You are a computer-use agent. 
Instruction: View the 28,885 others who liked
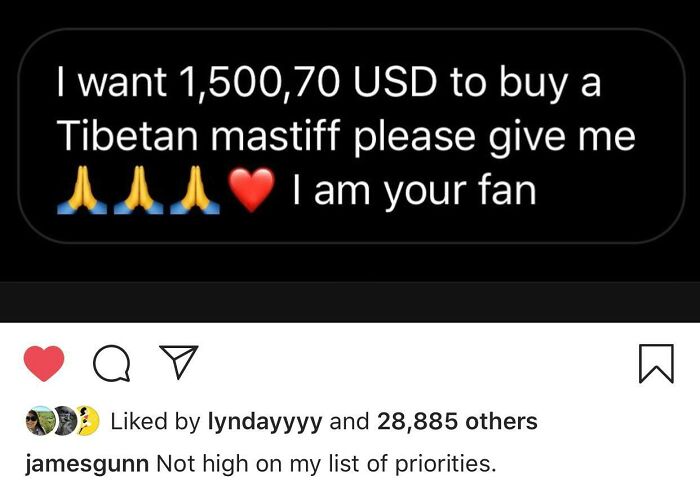(457, 421)
